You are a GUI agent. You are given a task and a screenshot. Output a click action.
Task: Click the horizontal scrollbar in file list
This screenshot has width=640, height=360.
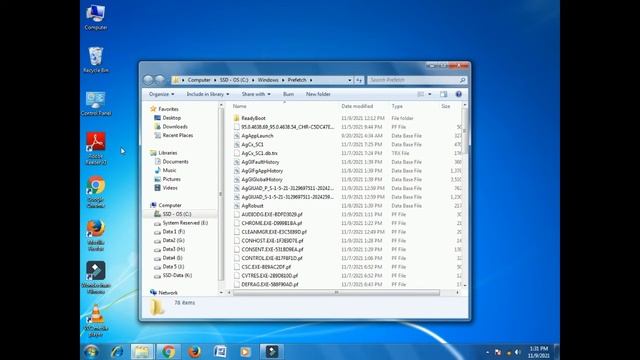(336, 293)
